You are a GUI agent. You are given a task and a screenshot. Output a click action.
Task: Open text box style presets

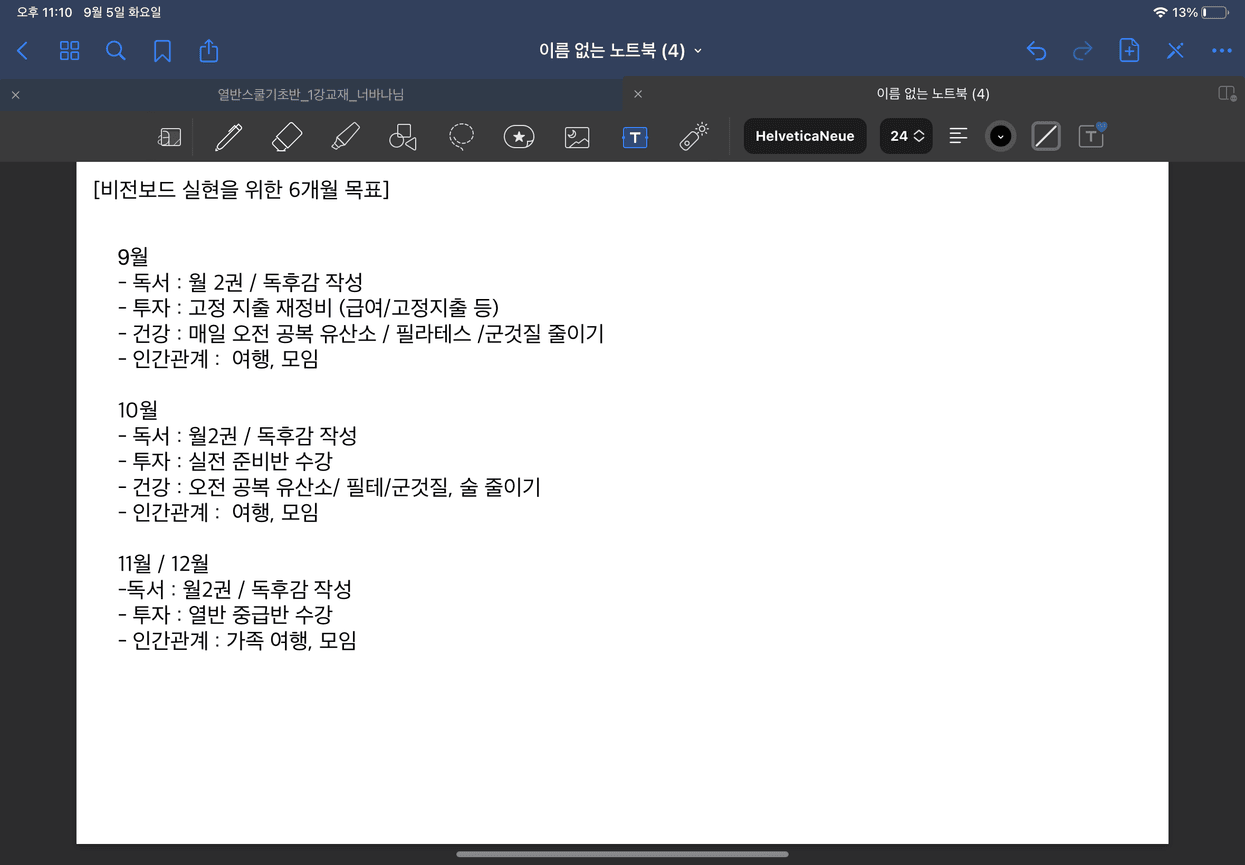click(x=1092, y=136)
